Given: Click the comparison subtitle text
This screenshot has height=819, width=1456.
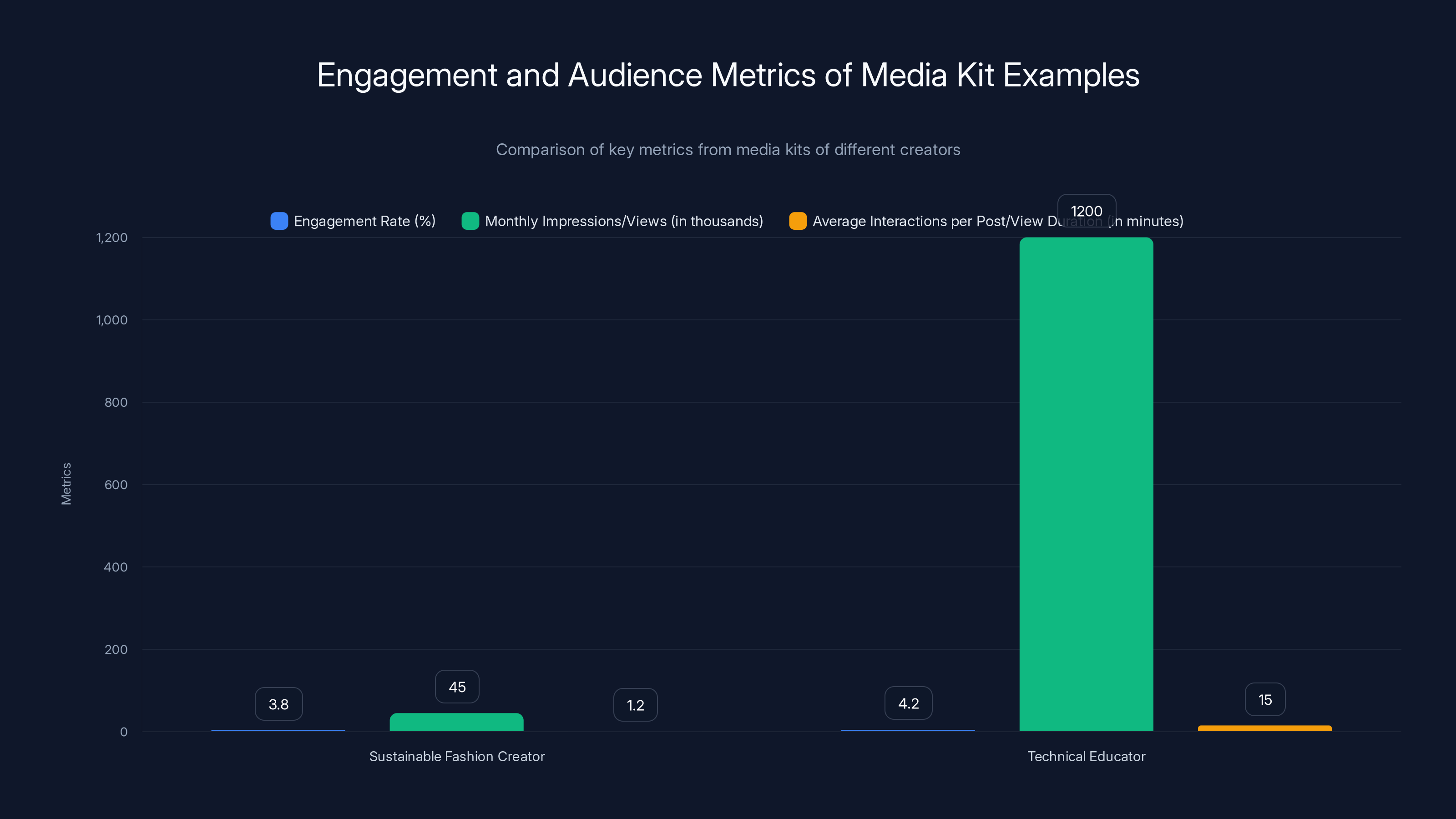Looking at the screenshot, I should (x=728, y=149).
